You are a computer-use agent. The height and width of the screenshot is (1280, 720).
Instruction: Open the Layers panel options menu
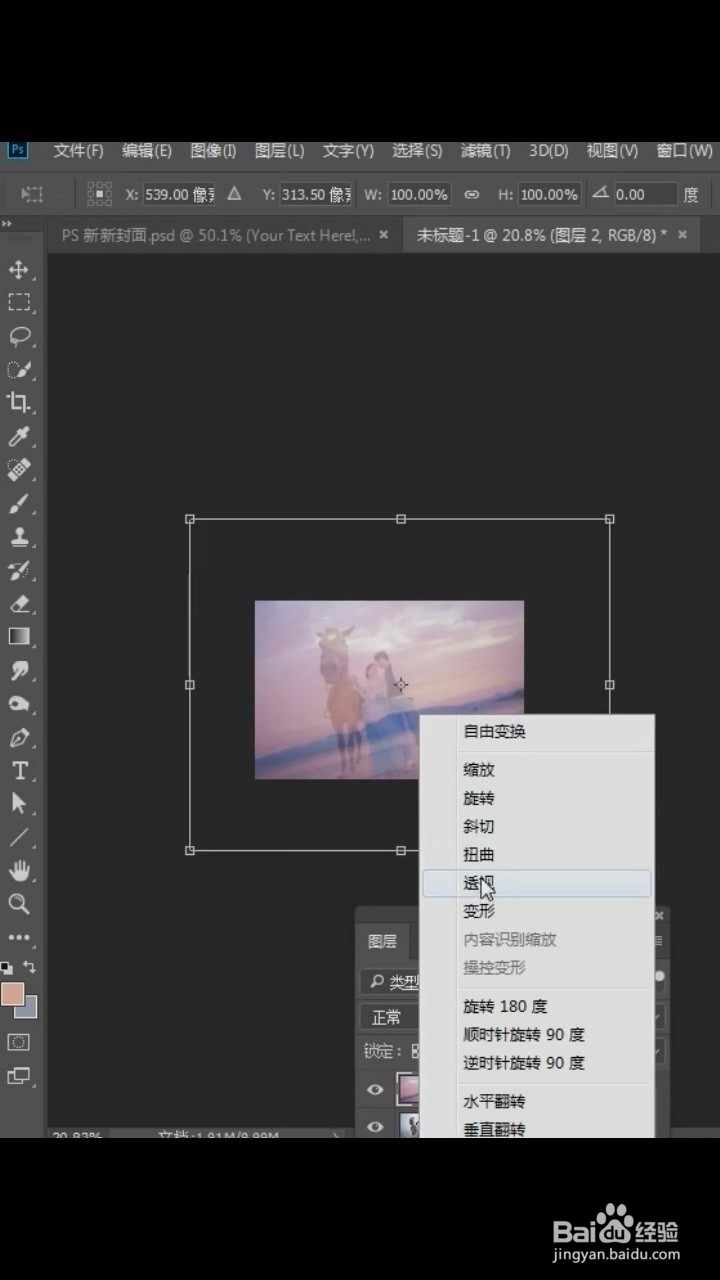pyautogui.click(x=660, y=941)
